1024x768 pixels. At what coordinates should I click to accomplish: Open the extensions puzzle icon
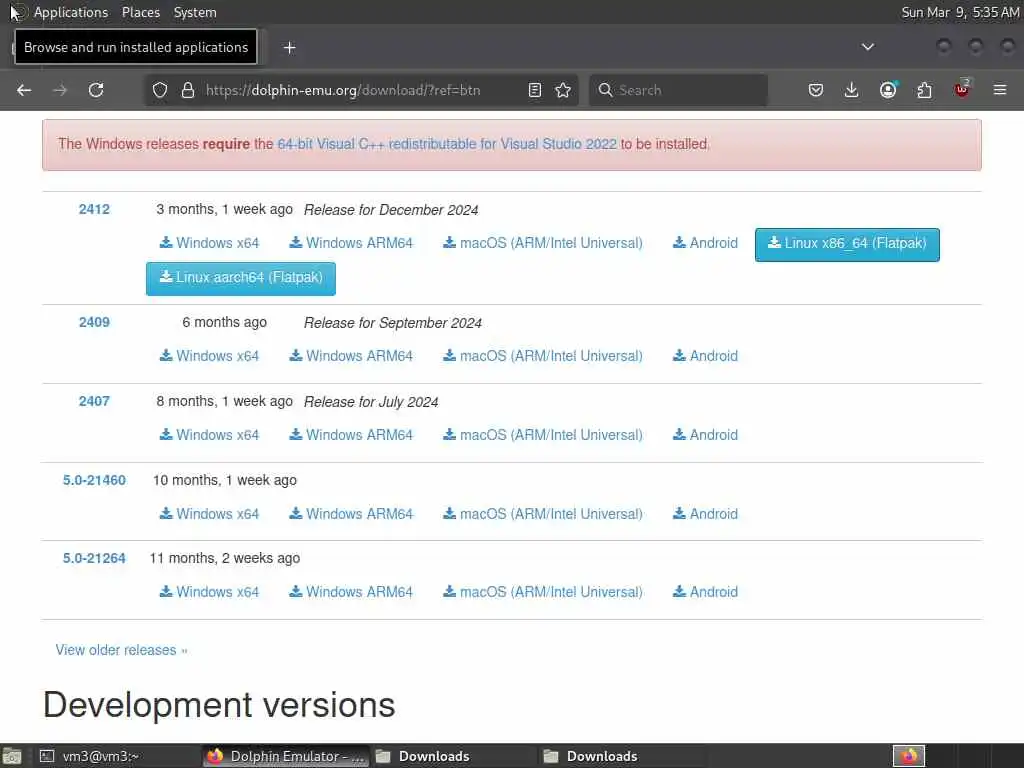pyautogui.click(x=925, y=90)
